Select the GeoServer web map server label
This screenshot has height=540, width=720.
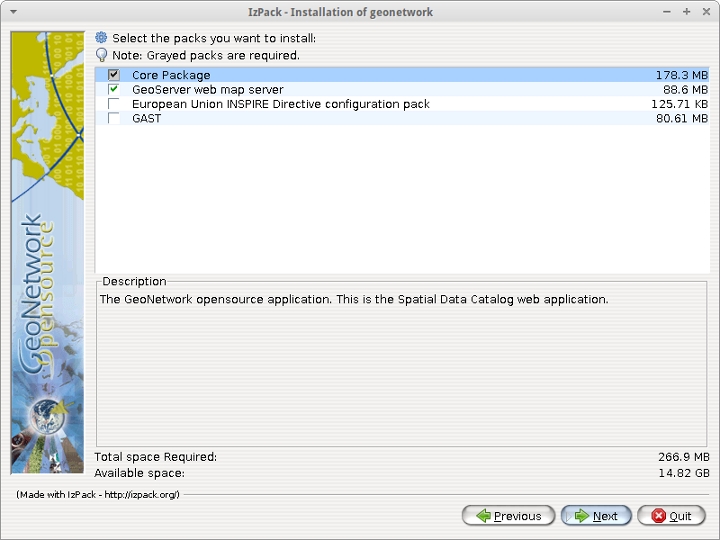207,90
